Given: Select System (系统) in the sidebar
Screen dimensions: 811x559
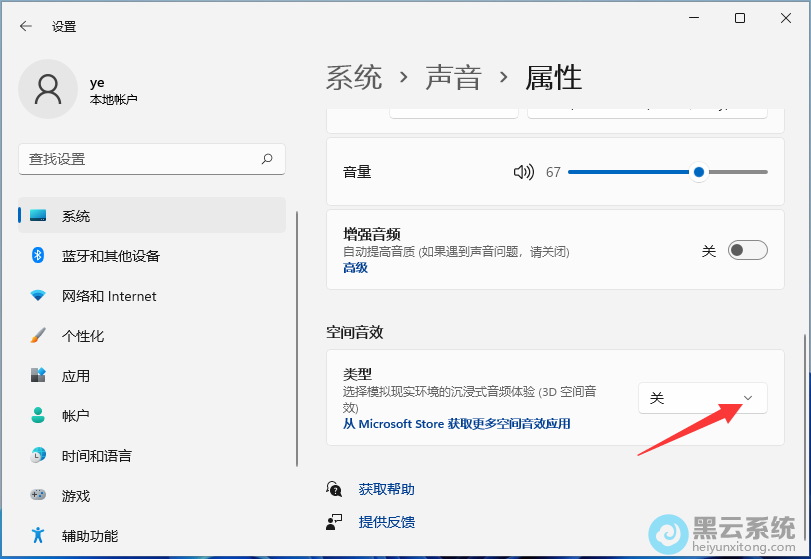Looking at the screenshot, I should (76, 216).
